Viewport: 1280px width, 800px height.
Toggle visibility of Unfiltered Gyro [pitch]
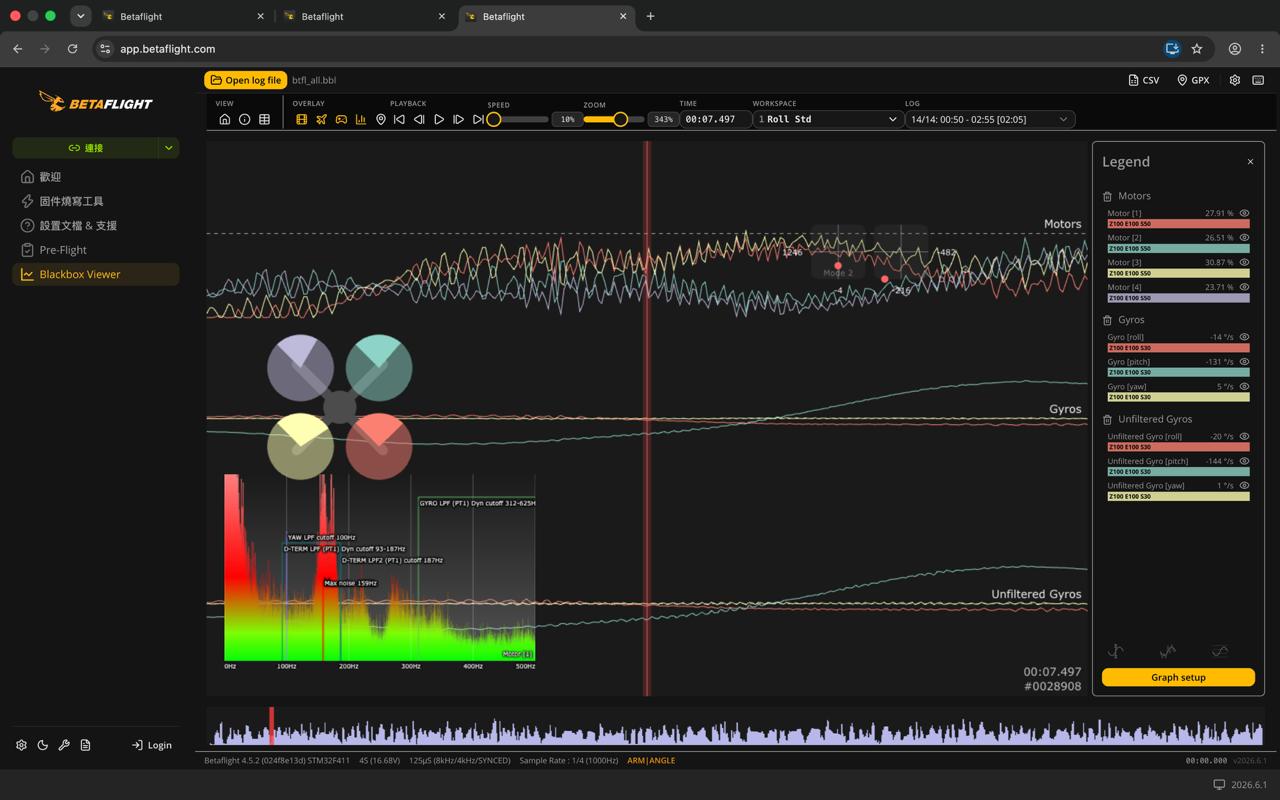(x=1245, y=461)
